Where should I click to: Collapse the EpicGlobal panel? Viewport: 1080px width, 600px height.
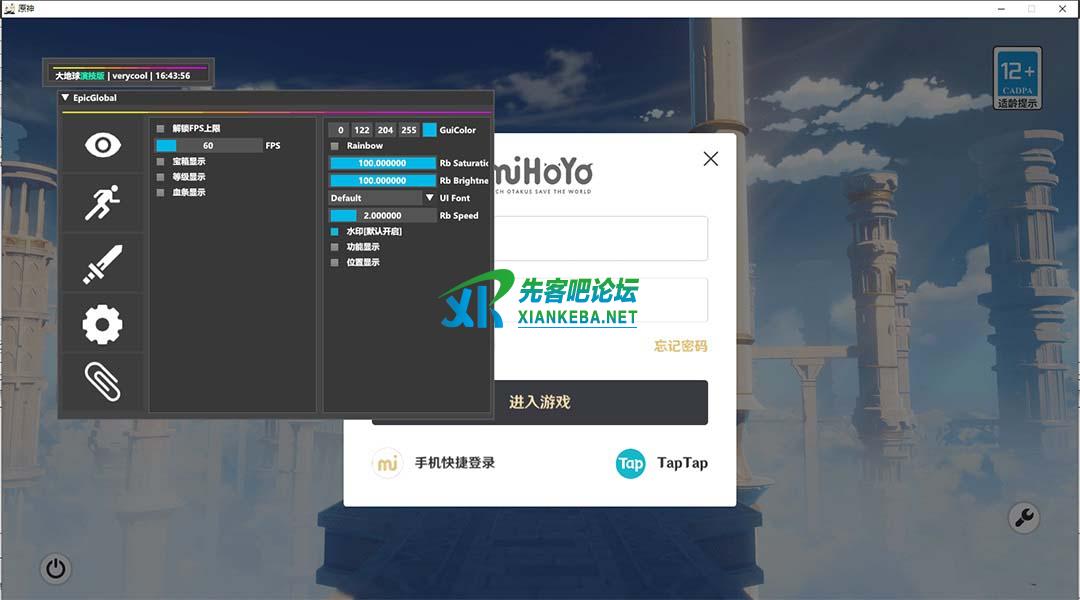click(66, 98)
